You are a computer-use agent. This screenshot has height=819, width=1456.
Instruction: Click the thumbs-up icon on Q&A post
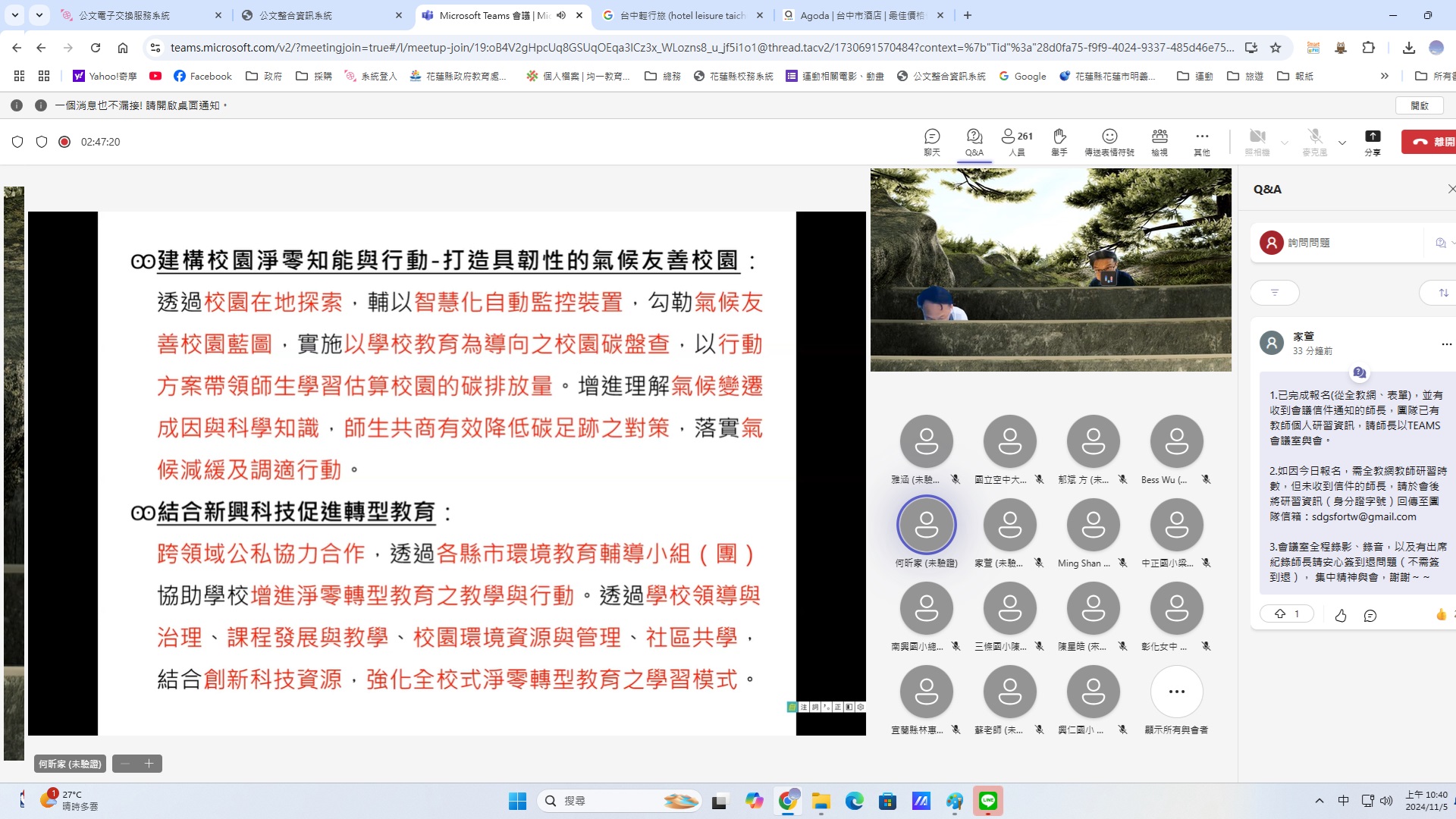[x=1341, y=615]
